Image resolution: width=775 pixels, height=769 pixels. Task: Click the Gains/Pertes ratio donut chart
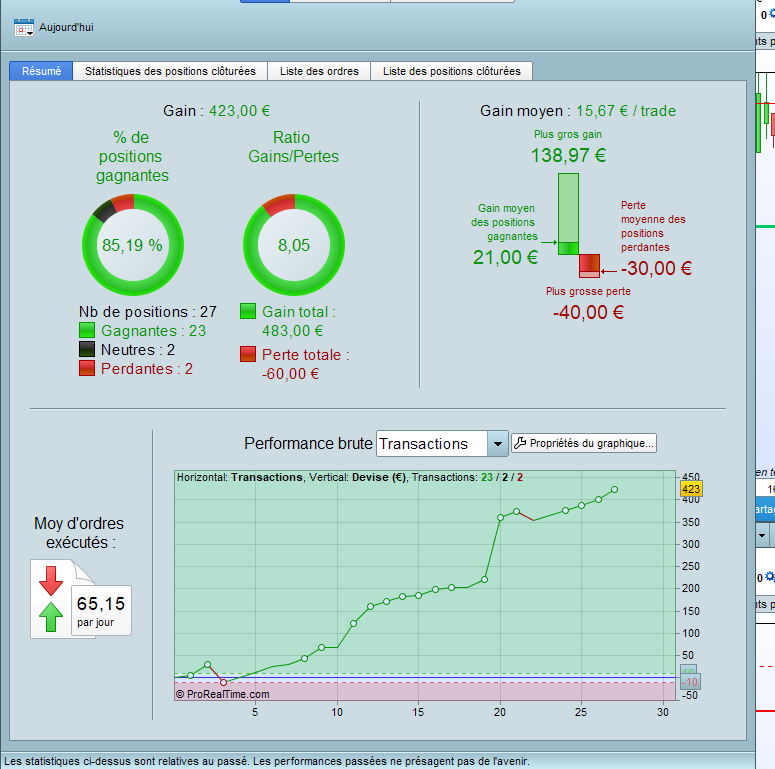click(x=294, y=245)
